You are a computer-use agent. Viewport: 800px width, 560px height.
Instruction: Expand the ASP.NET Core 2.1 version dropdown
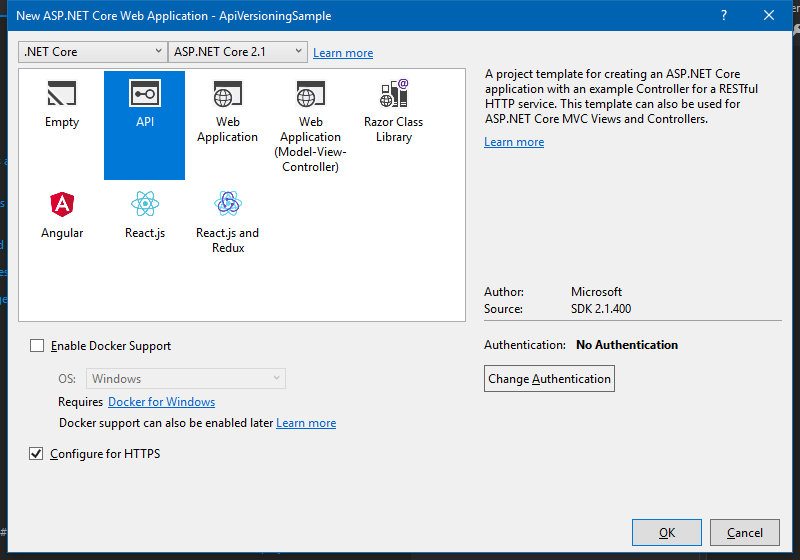(x=239, y=52)
